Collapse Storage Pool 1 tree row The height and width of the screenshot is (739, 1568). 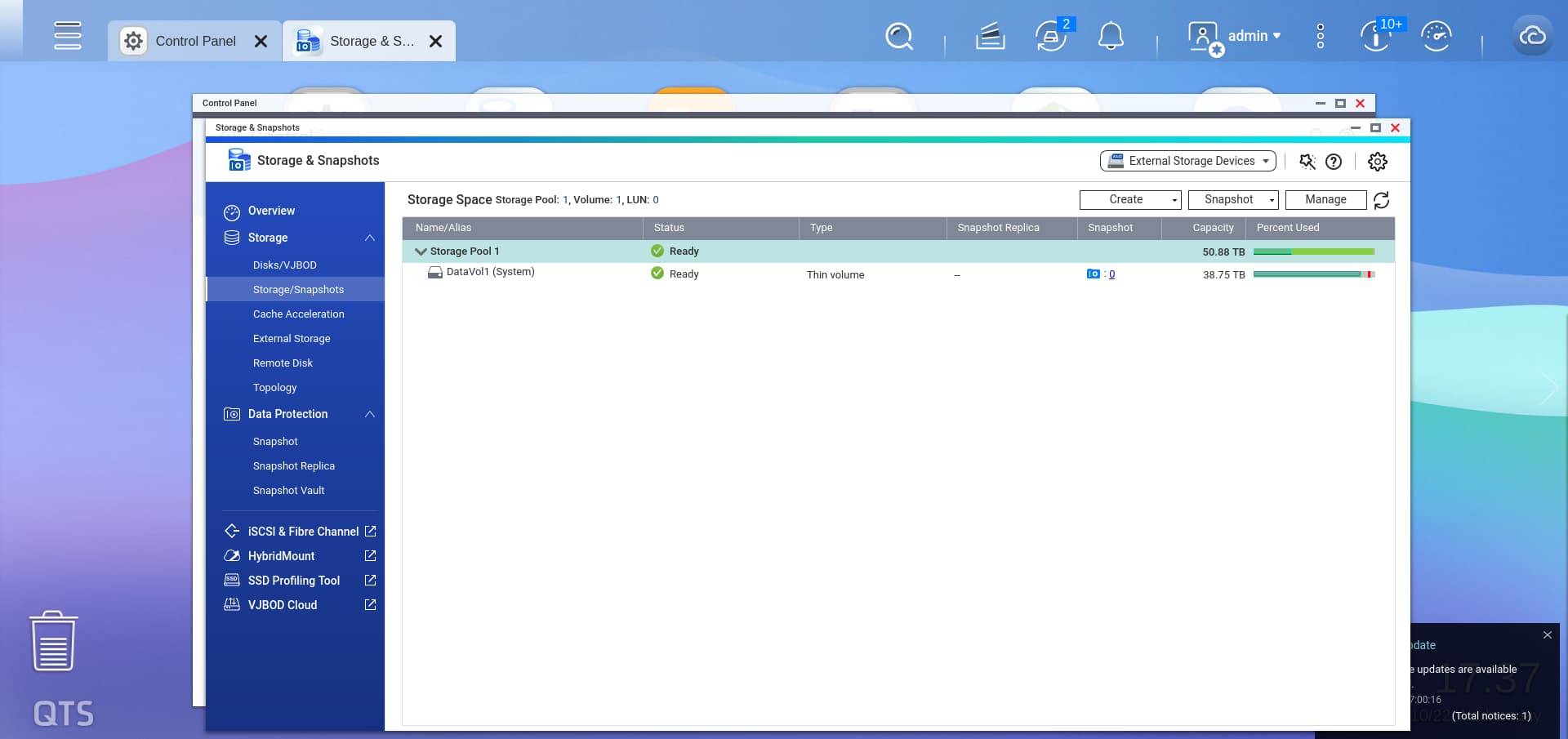[421, 252]
